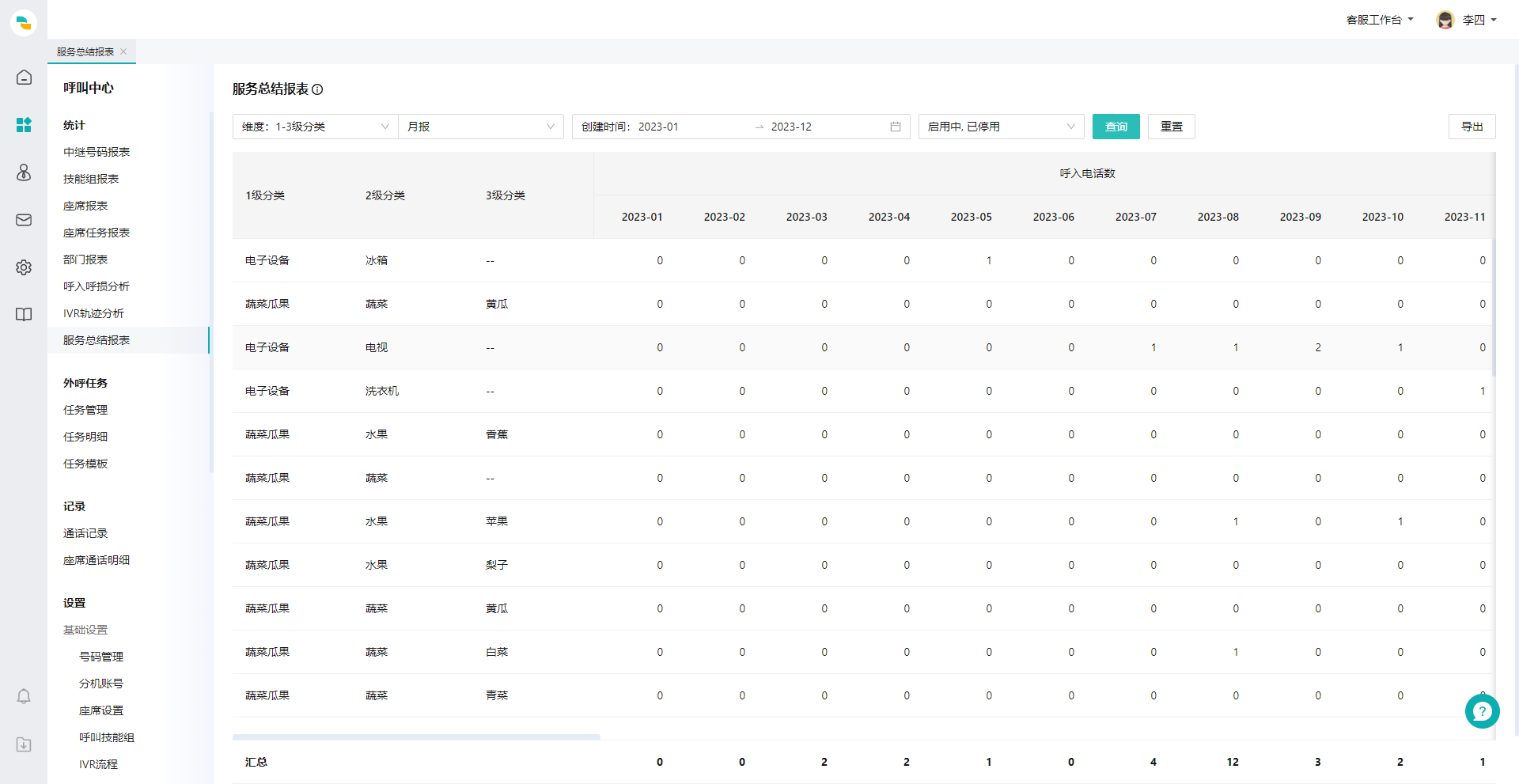1519x784 pixels.
Task: Click the 3级分类 column header
Action: 506,195
